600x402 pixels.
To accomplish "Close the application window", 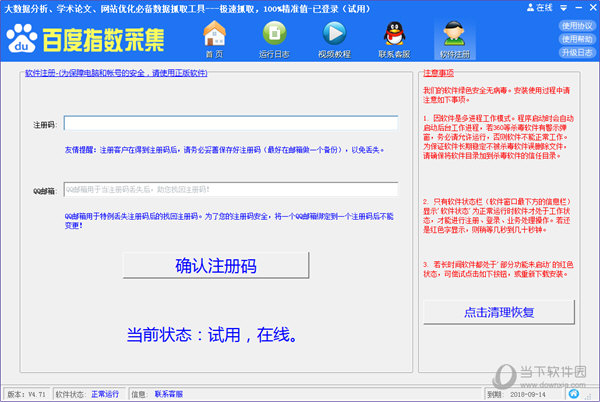I will tap(593, 8).
